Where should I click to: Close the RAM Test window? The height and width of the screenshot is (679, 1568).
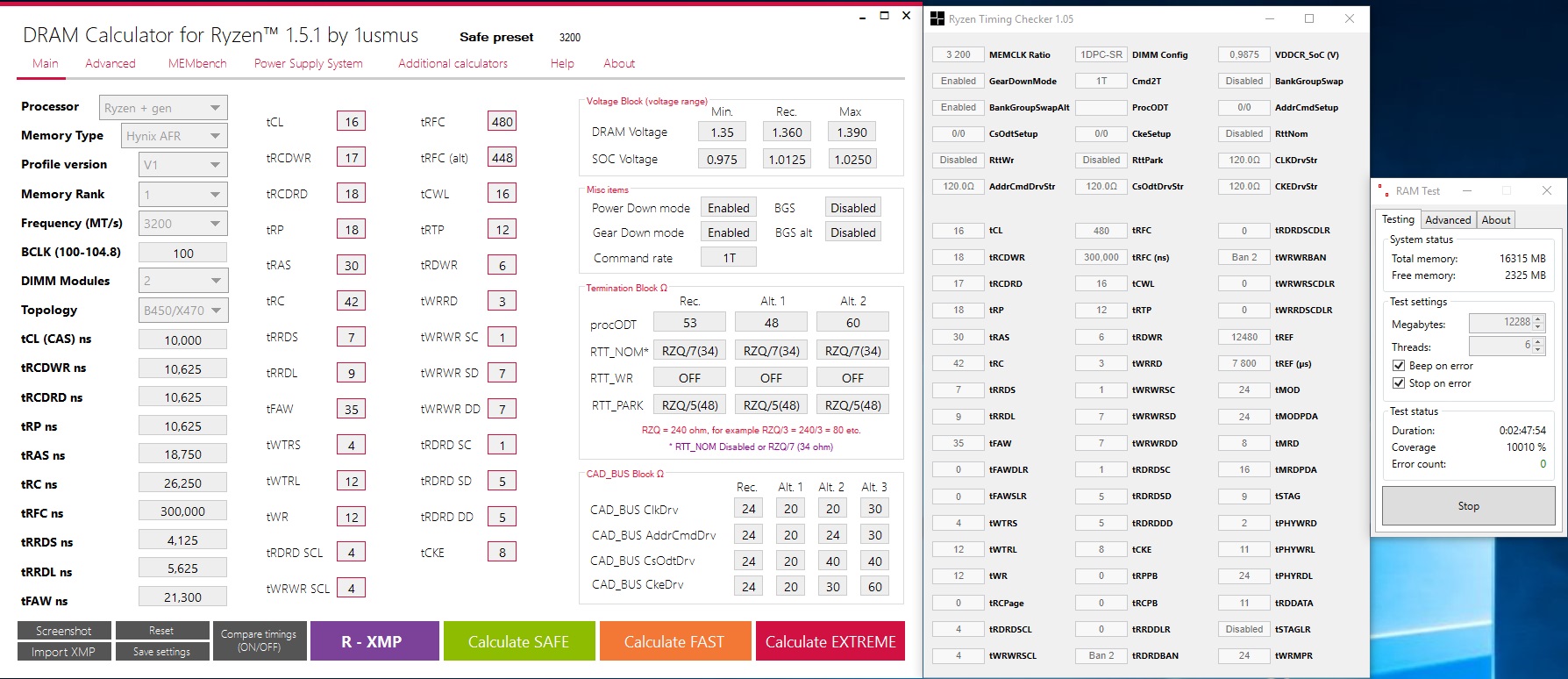point(1547,190)
